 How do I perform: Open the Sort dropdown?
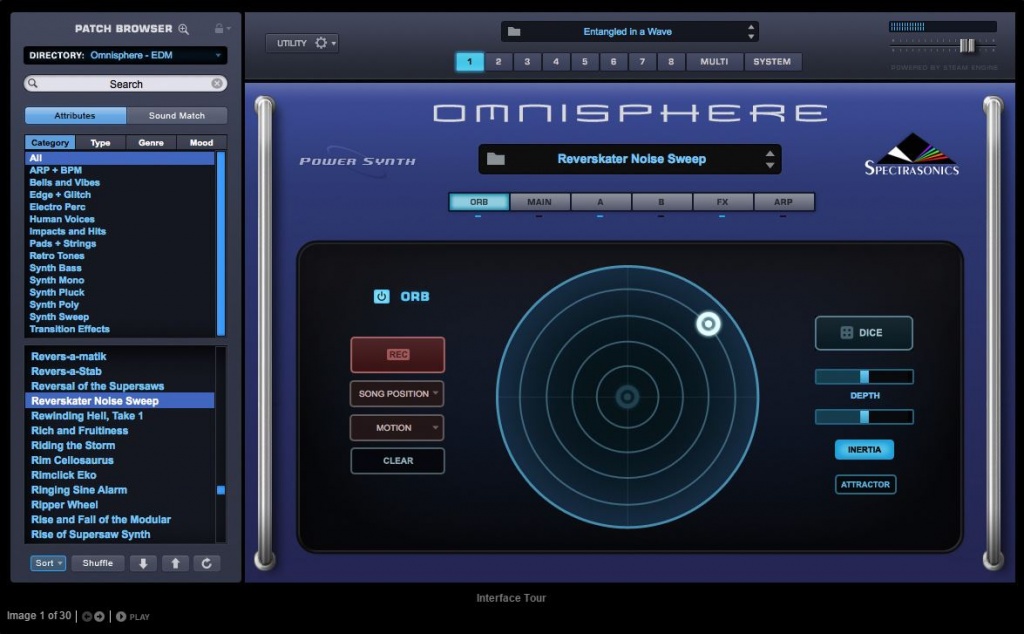point(48,563)
